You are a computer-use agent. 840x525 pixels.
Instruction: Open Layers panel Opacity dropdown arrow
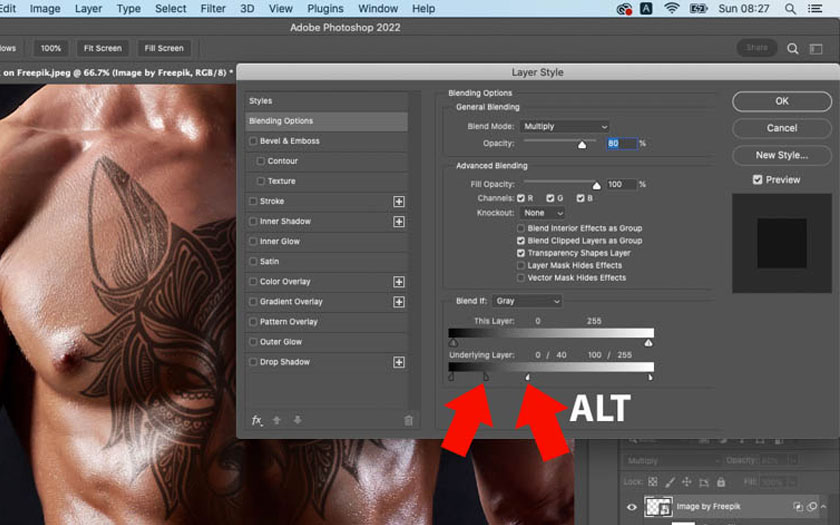[793, 461]
